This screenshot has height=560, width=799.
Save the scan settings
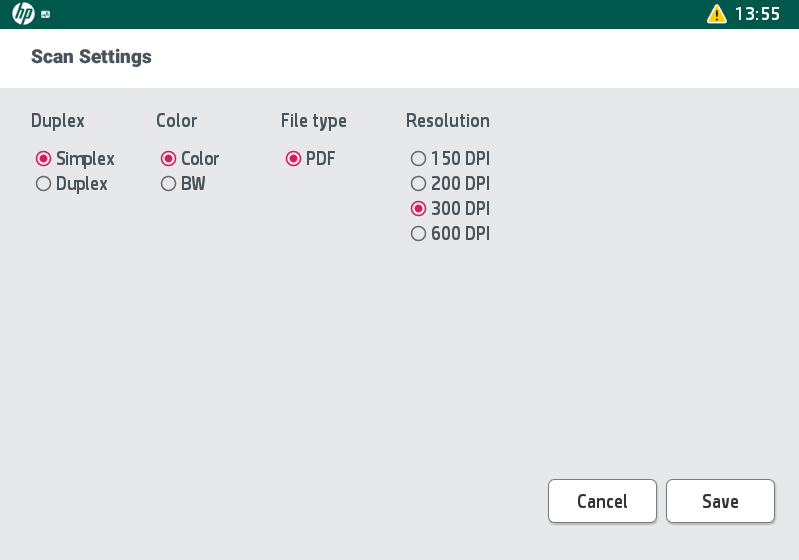720,501
